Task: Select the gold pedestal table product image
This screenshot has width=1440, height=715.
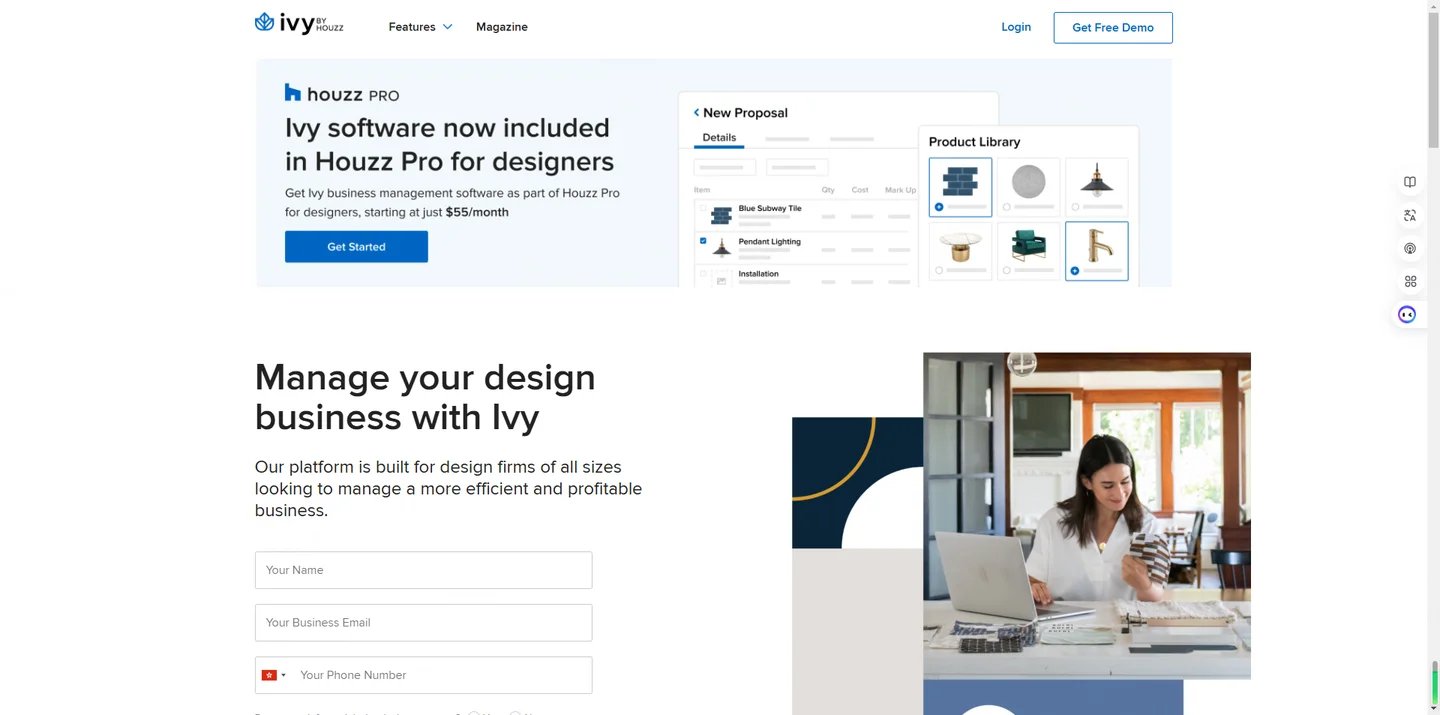Action: coord(960,245)
